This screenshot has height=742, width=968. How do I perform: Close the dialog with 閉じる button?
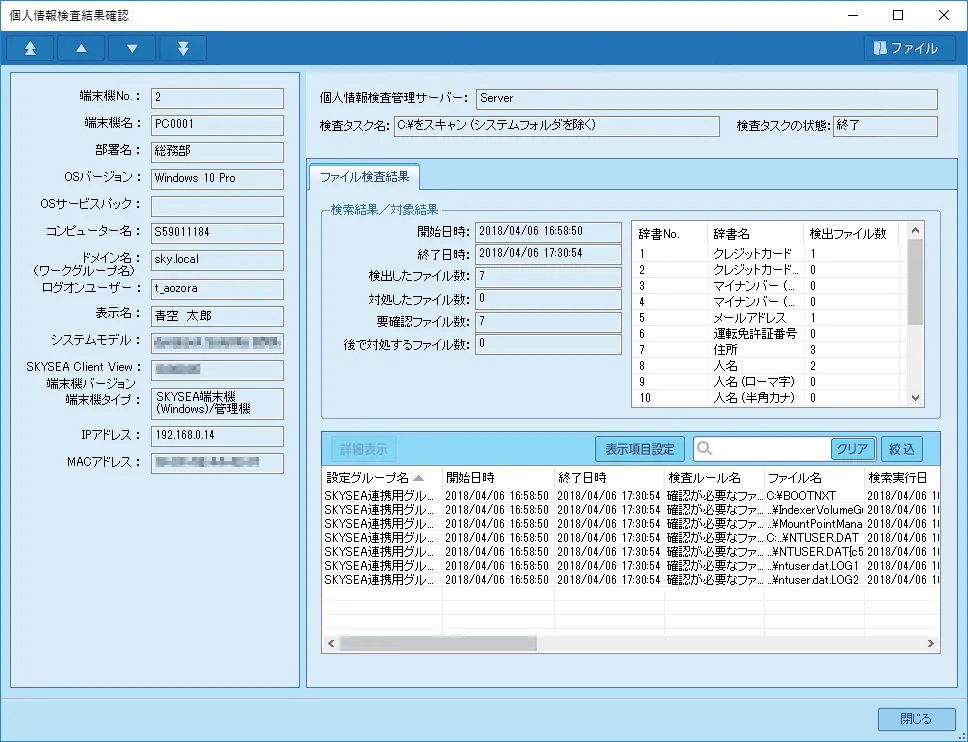915,719
